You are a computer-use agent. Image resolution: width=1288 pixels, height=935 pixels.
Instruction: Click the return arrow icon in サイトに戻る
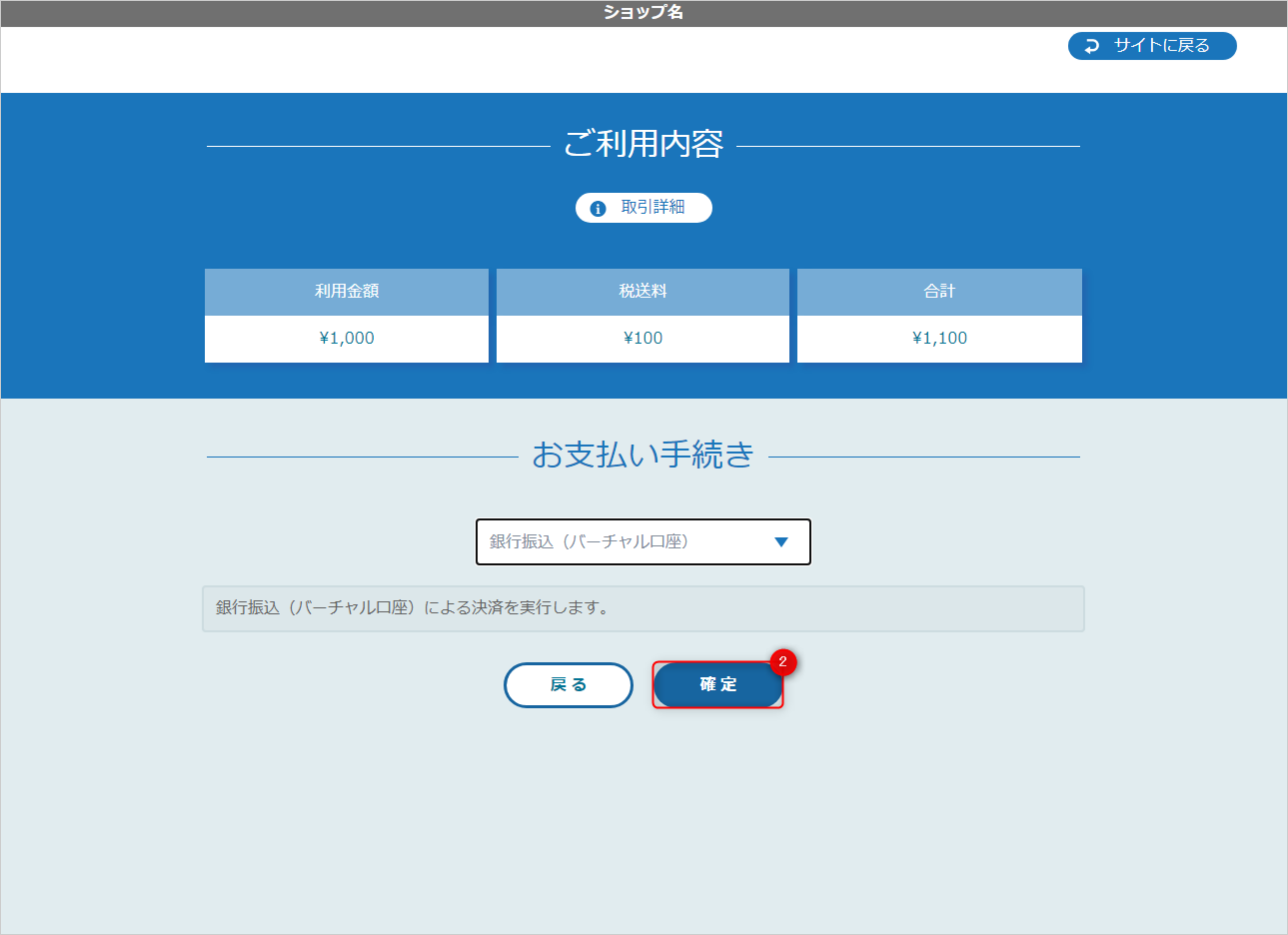pyautogui.click(x=1091, y=46)
